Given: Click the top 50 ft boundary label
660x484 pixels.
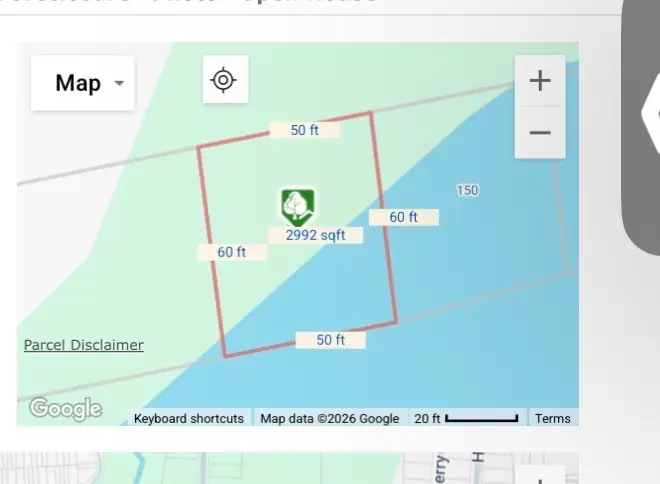Looking at the screenshot, I should [x=304, y=130].
